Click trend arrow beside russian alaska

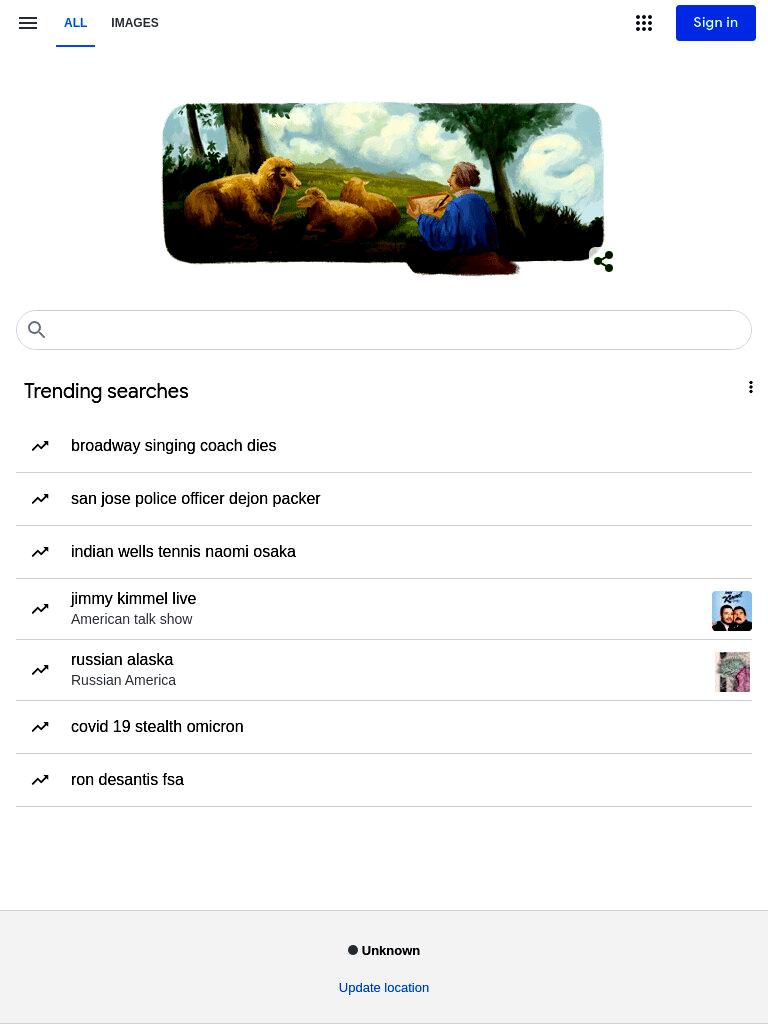[x=40, y=669]
